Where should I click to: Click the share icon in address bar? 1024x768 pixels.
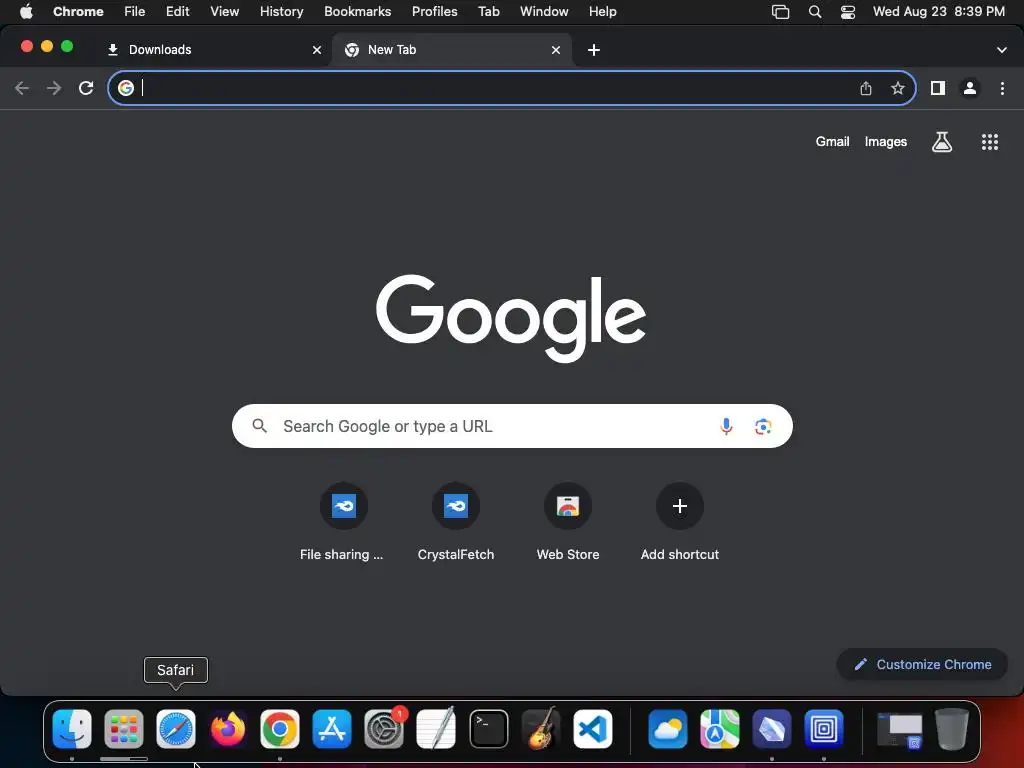pyautogui.click(x=866, y=88)
